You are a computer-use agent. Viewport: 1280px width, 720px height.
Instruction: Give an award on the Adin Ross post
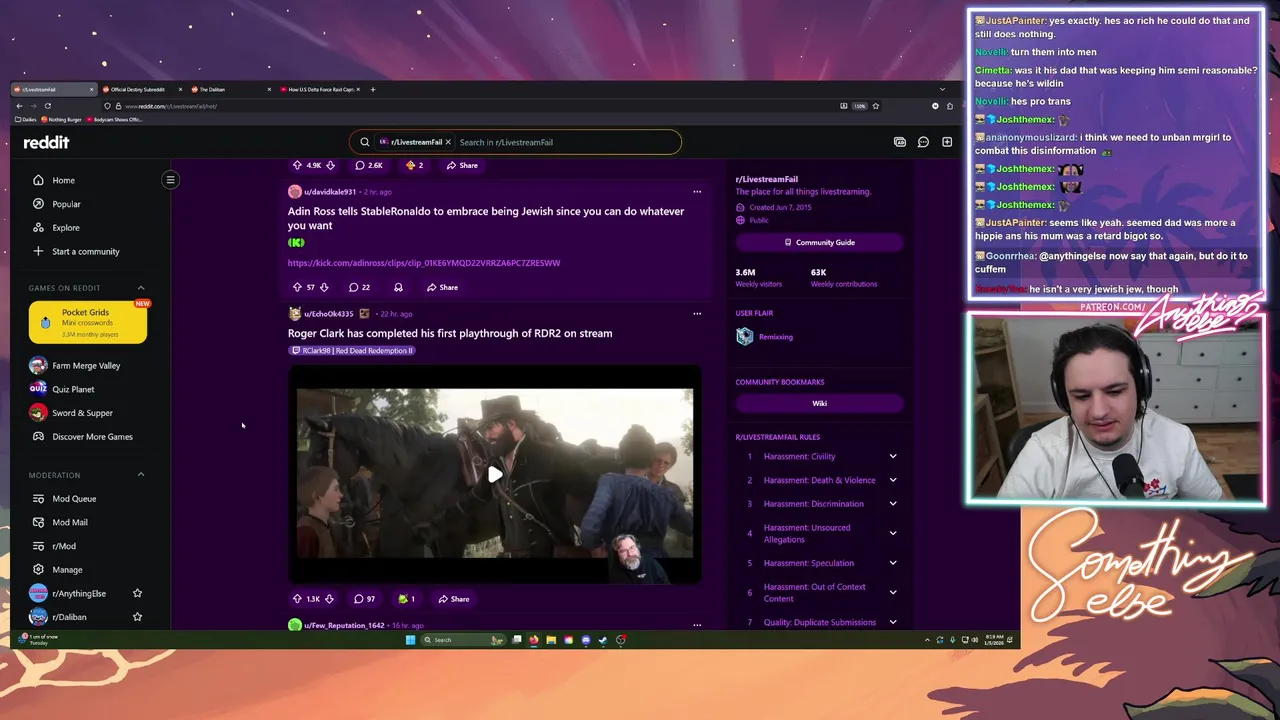[398, 287]
